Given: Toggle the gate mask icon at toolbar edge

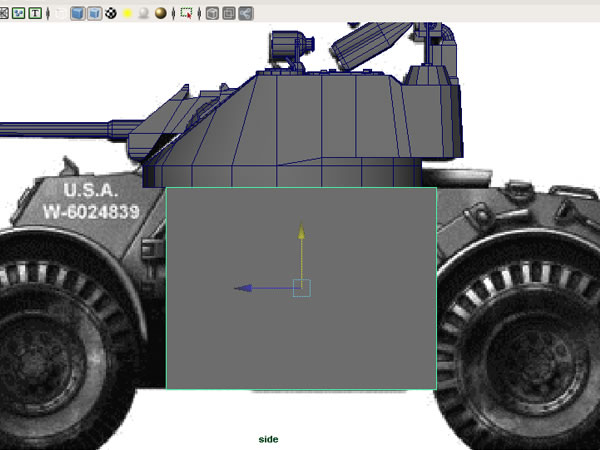Looking at the screenshot, I should pos(3,14).
